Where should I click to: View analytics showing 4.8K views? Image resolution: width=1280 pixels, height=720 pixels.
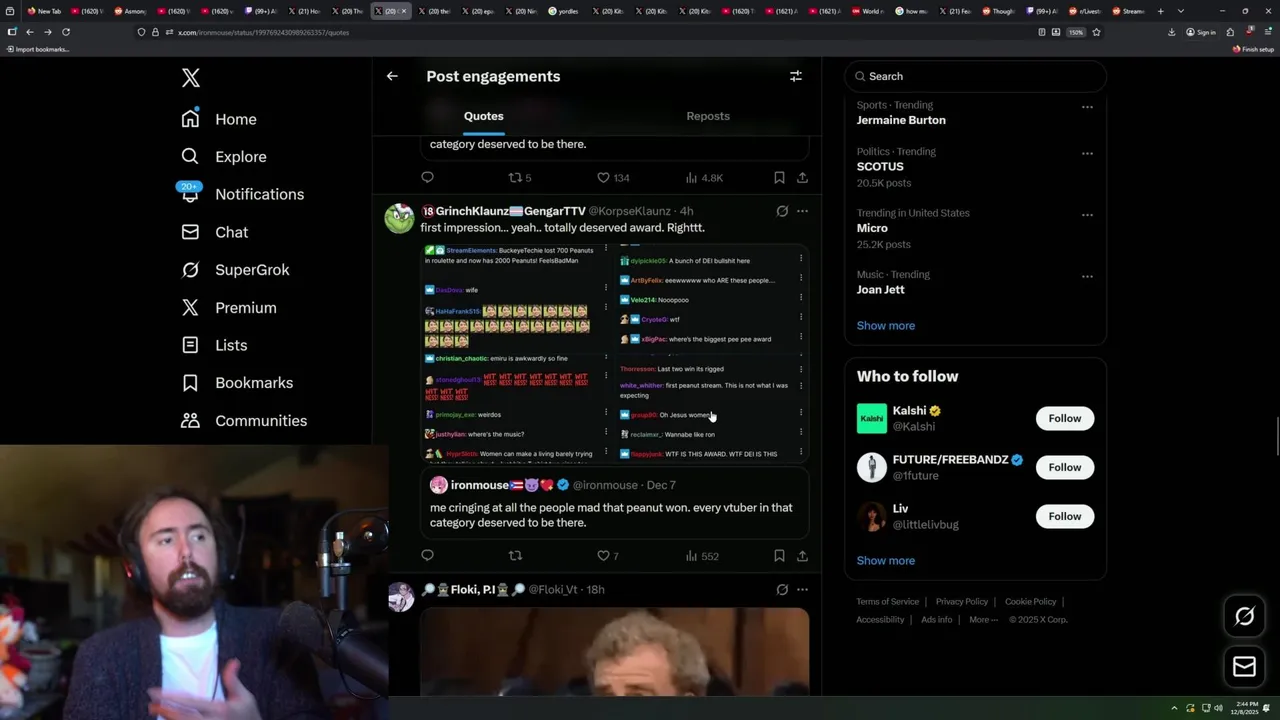pyautogui.click(x=704, y=177)
